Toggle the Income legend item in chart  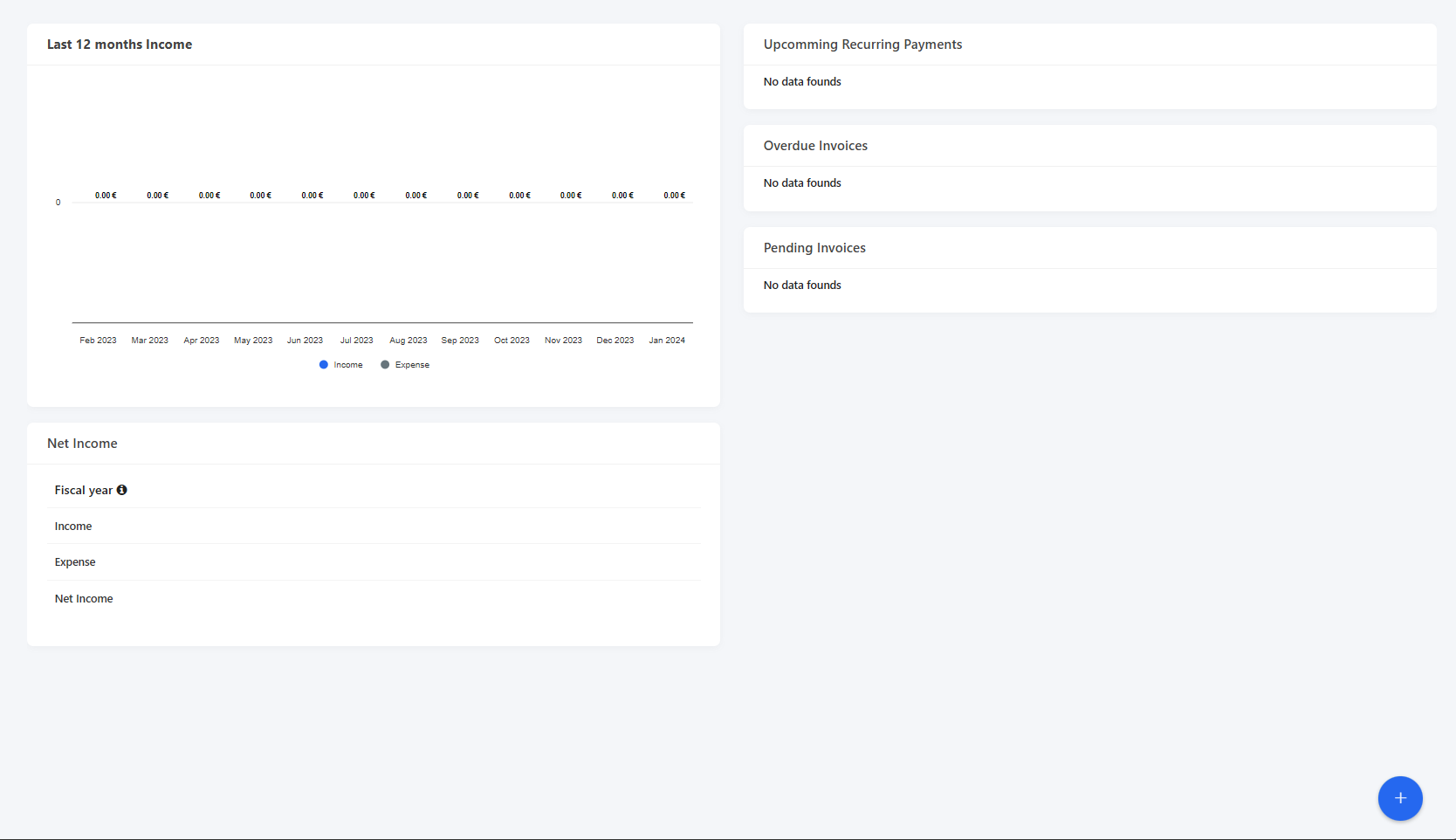341,365
